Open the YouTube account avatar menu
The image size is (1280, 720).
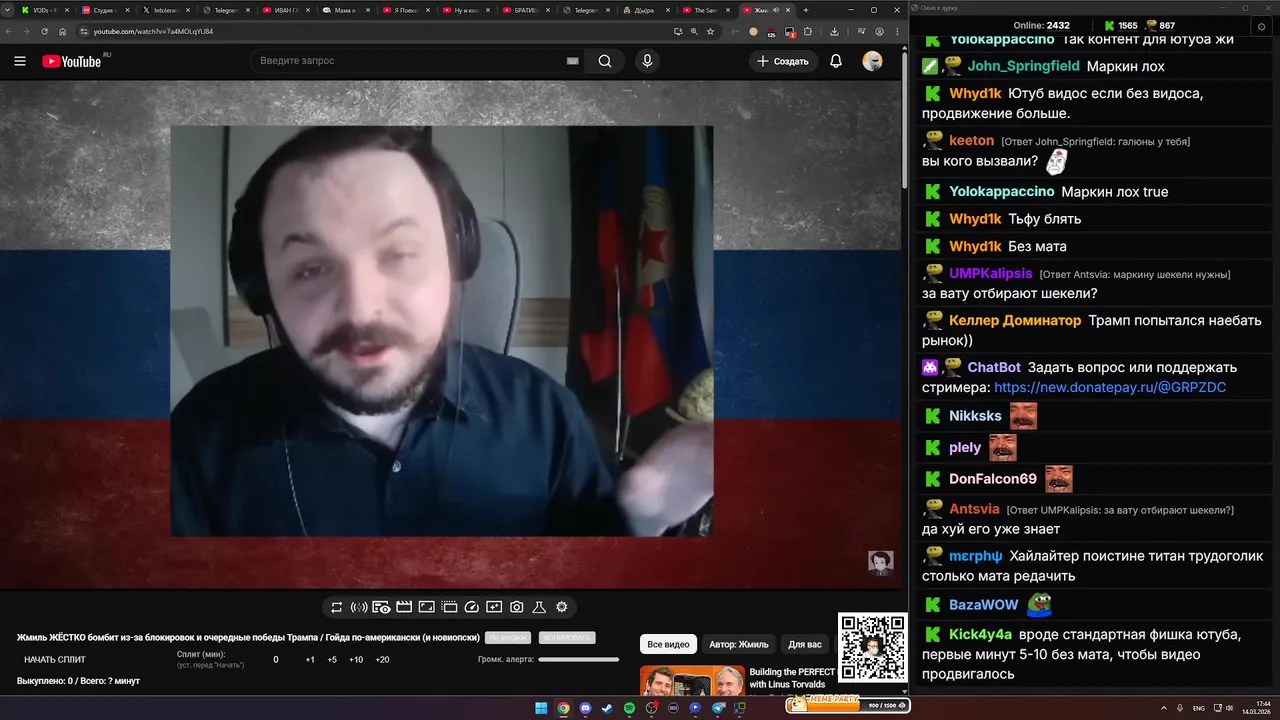coord(872,61)
